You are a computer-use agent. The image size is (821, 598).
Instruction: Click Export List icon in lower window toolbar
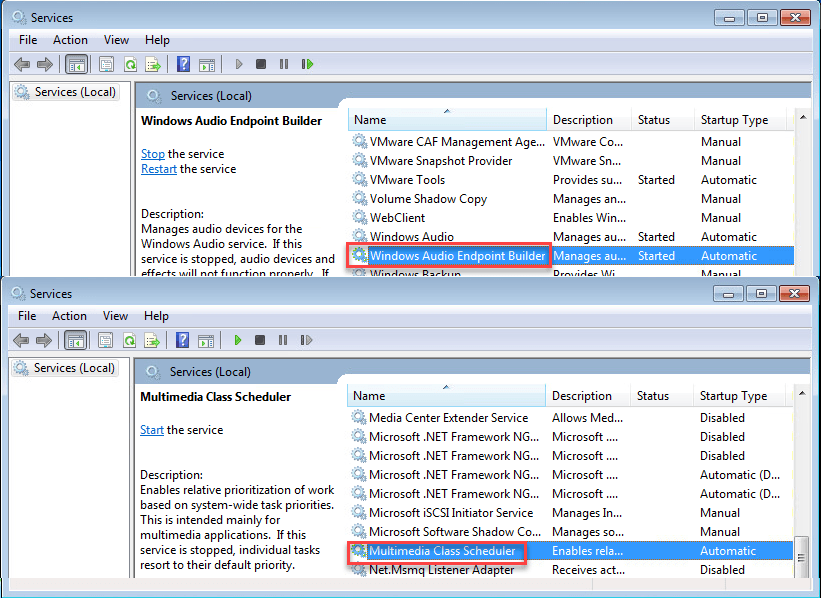point(152,340)
